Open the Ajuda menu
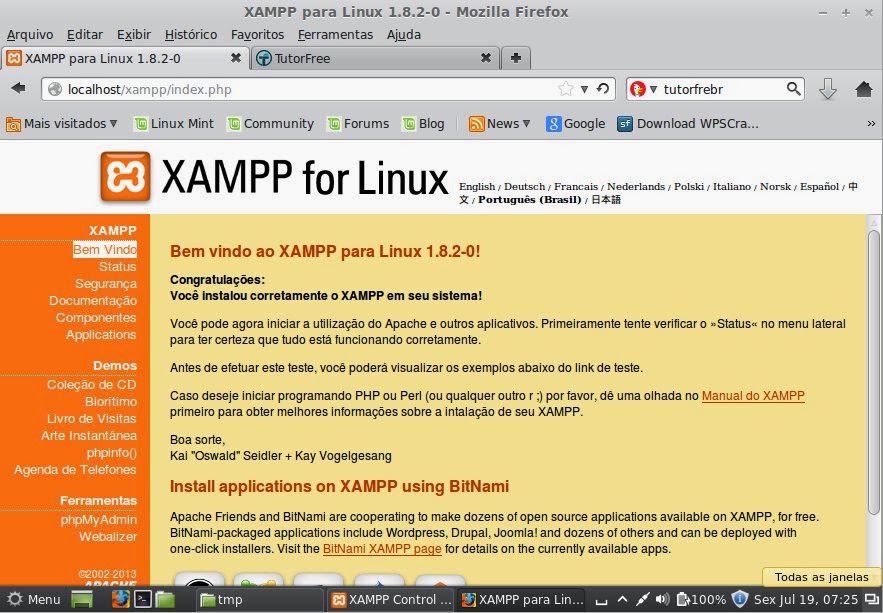The height and width of the screenshot is (613, 883). (404, 35)
